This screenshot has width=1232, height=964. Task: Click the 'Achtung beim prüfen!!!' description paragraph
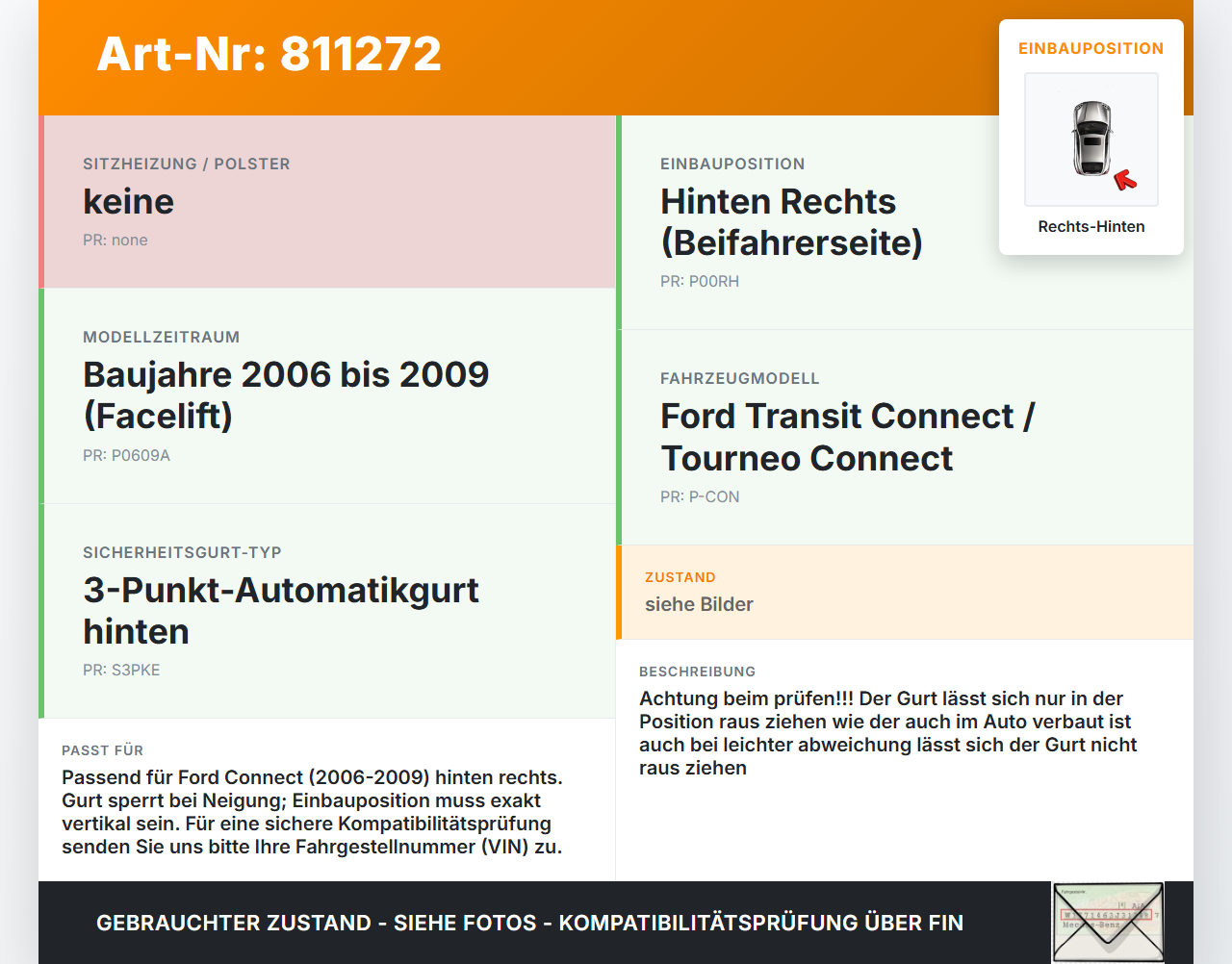point(888,734)
